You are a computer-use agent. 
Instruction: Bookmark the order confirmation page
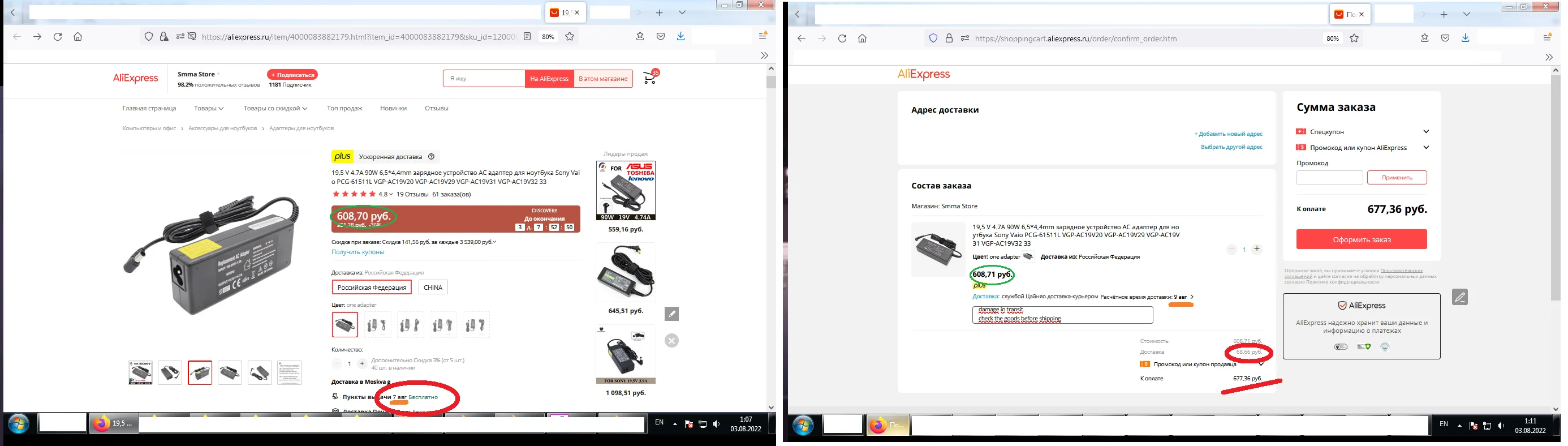click(1354, 38)
